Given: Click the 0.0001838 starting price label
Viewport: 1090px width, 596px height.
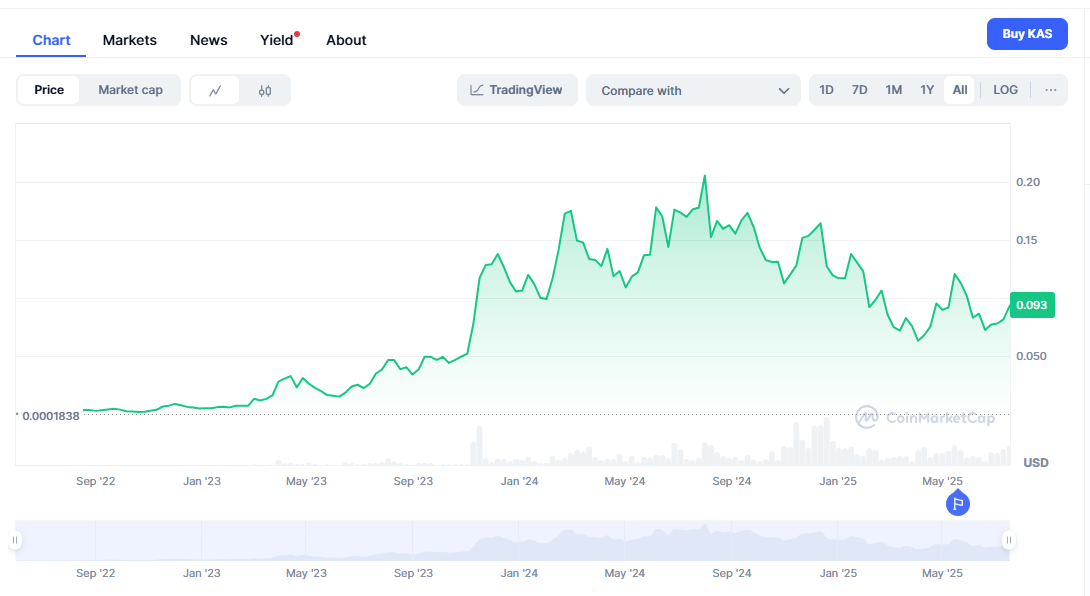Looking at the screenshot, I should [51, 416].
